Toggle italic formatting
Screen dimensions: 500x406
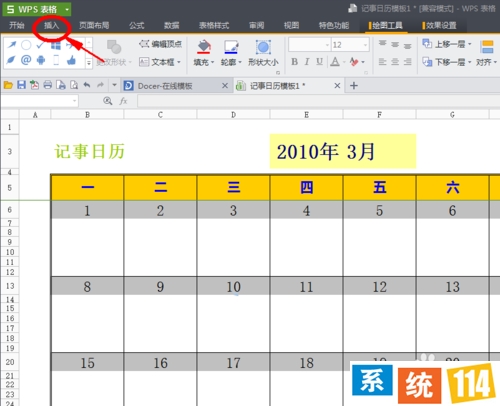click(307, 62)
